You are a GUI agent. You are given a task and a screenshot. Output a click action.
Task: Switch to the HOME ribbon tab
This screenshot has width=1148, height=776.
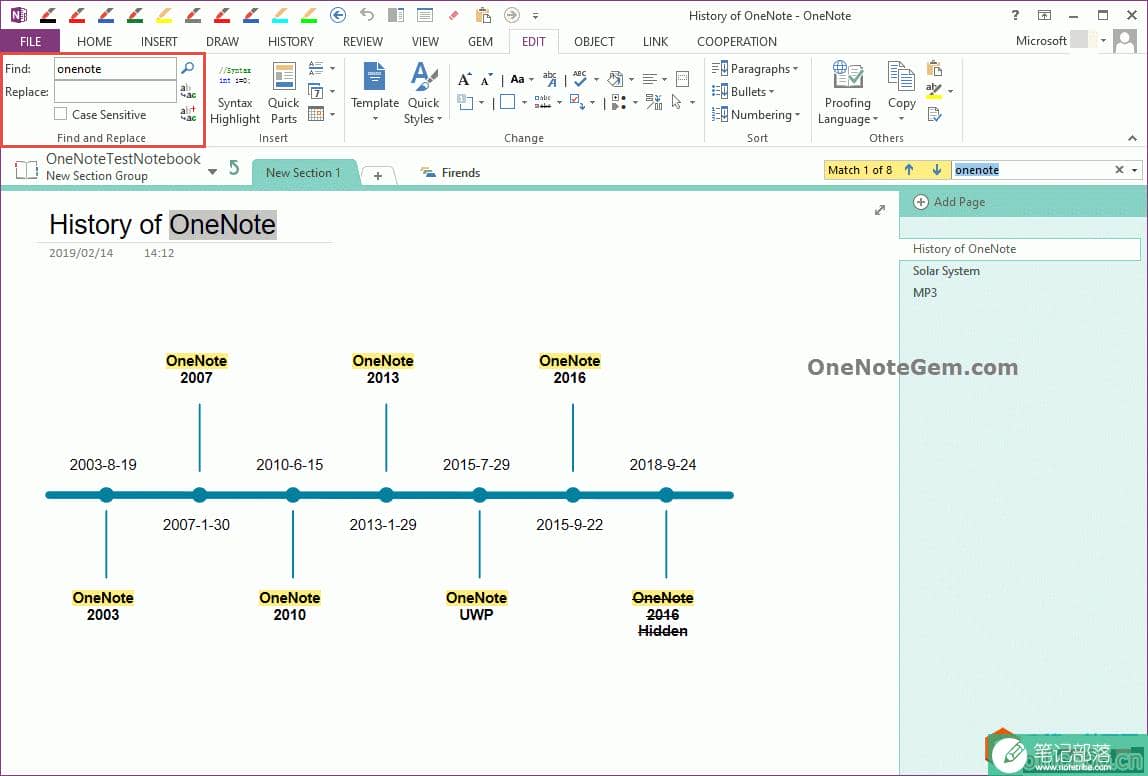pos(94,41)
